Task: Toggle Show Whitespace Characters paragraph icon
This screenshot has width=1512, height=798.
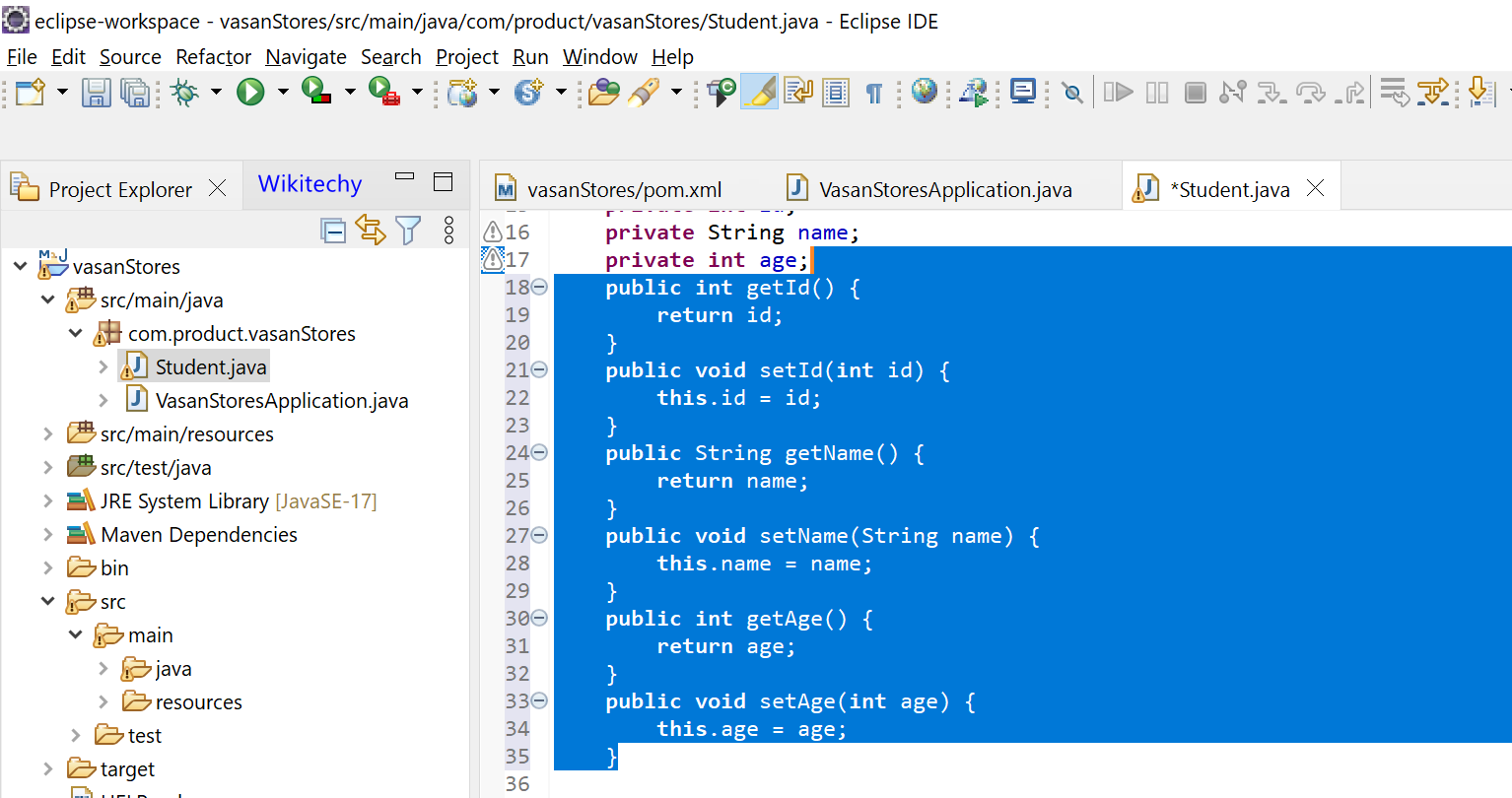Action: coord(873,93)
